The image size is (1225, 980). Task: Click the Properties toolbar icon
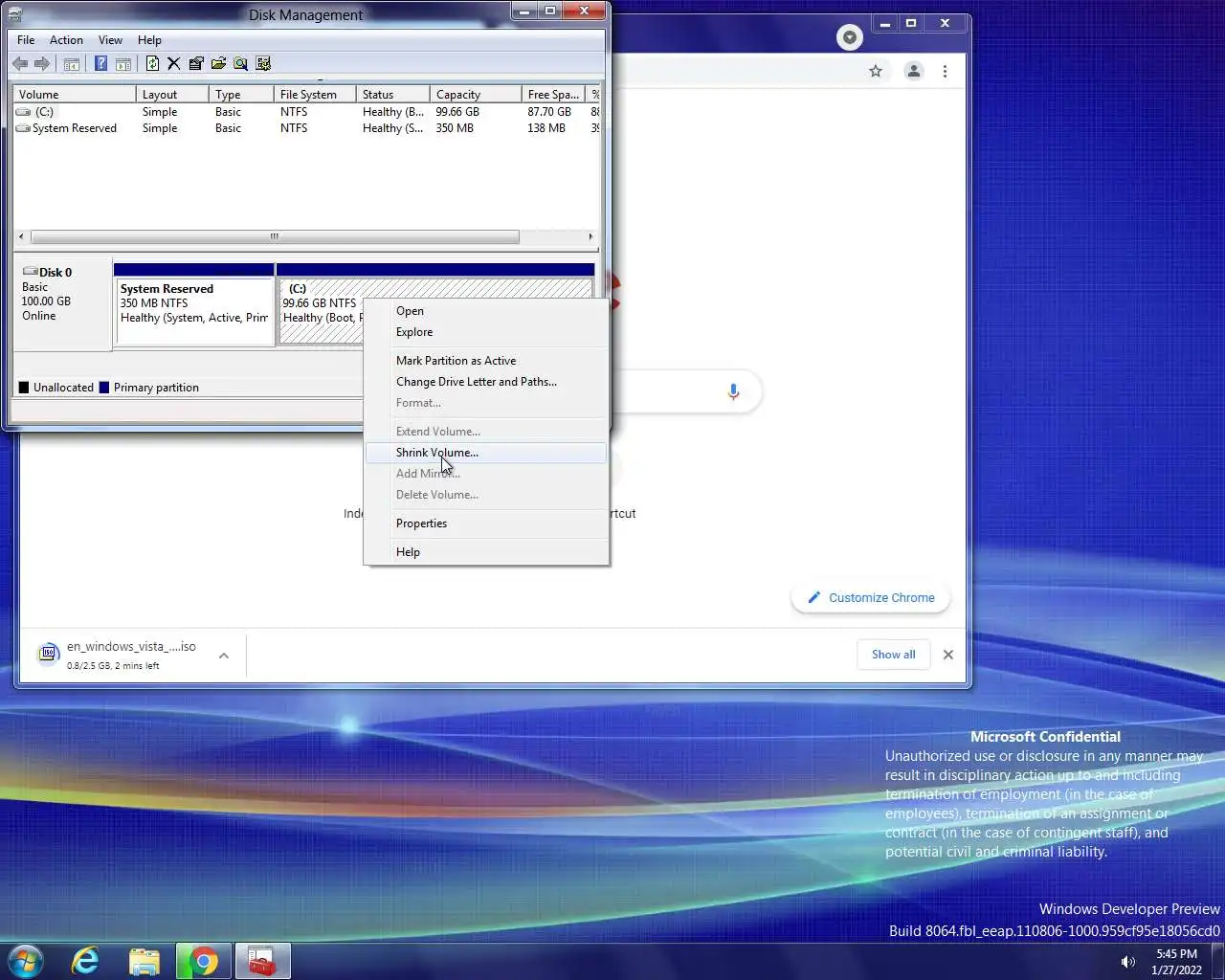click(x=196, y=64)
